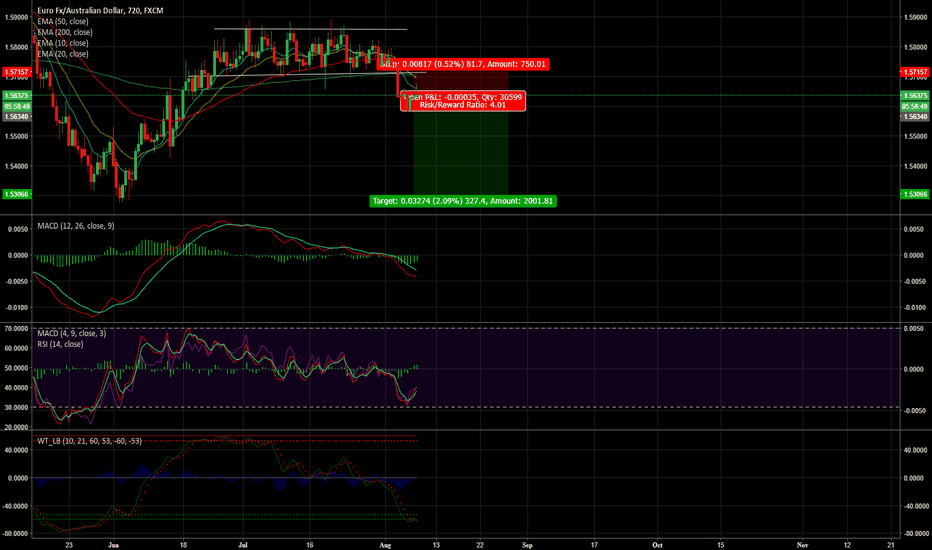Click the 05:58:49 countdown on right axis
This screenshot has width=932, height=550.
[x=915, y=106]
